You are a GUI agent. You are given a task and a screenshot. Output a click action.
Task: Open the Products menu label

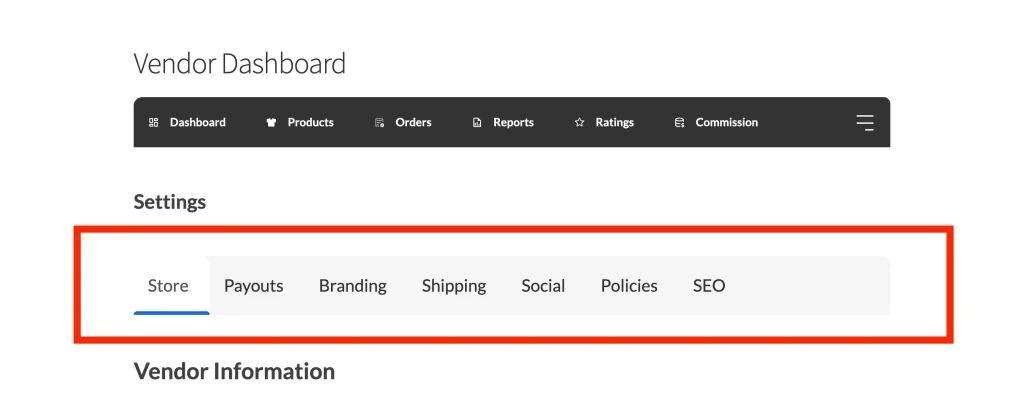click(x=311, y=123)
